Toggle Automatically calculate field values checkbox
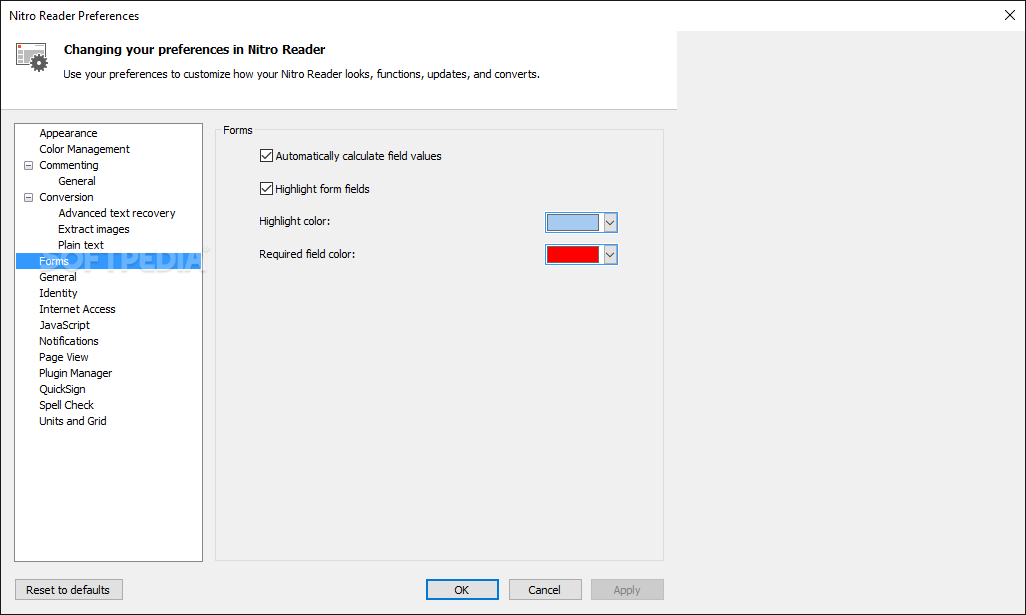The image size is (1026, 615). pos(266,156)
